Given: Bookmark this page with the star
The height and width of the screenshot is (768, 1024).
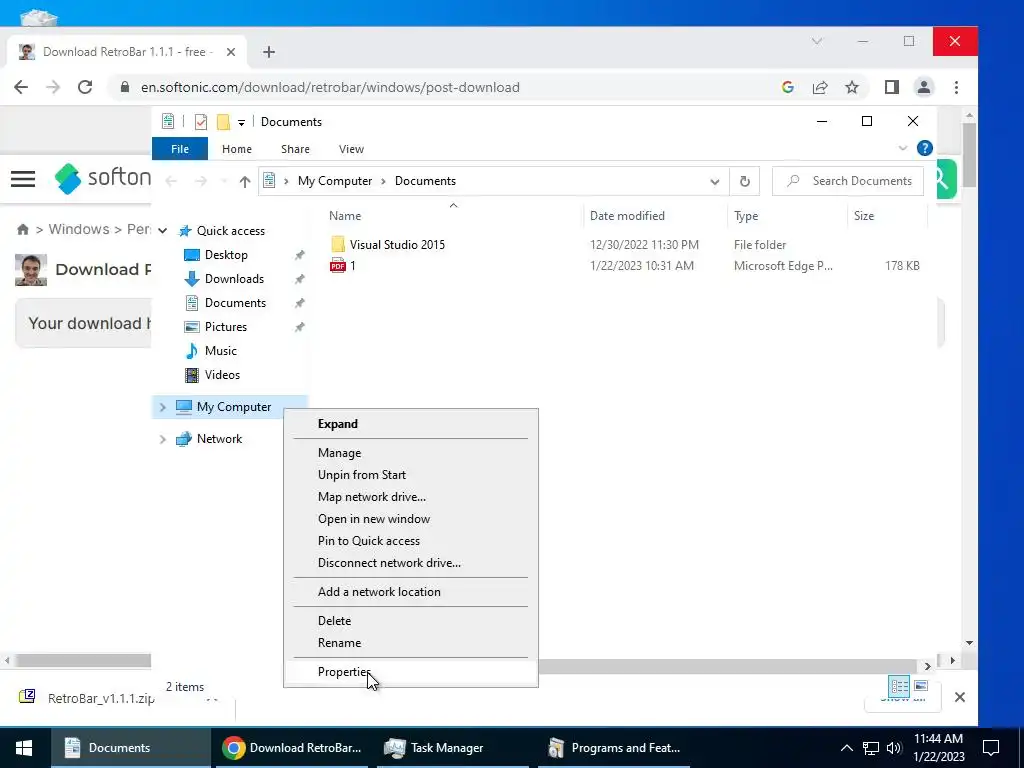Looking at the screenshot, I should tap(852, 88).
